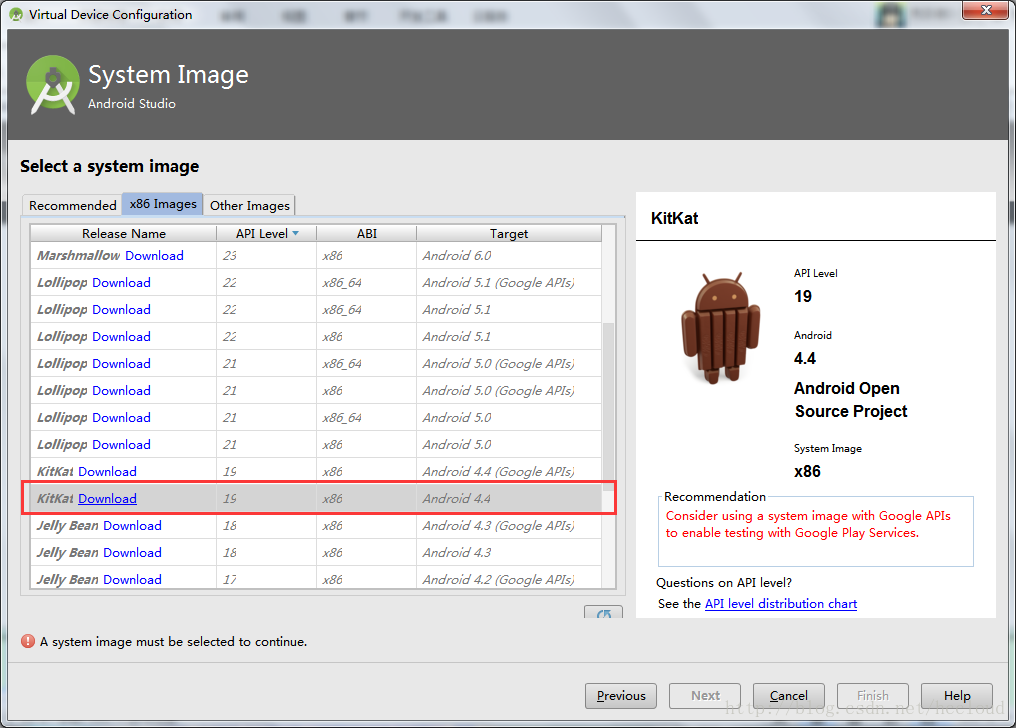1016x728 pixels.
Task: Open the Other Images tab
Action: [249, 205]
